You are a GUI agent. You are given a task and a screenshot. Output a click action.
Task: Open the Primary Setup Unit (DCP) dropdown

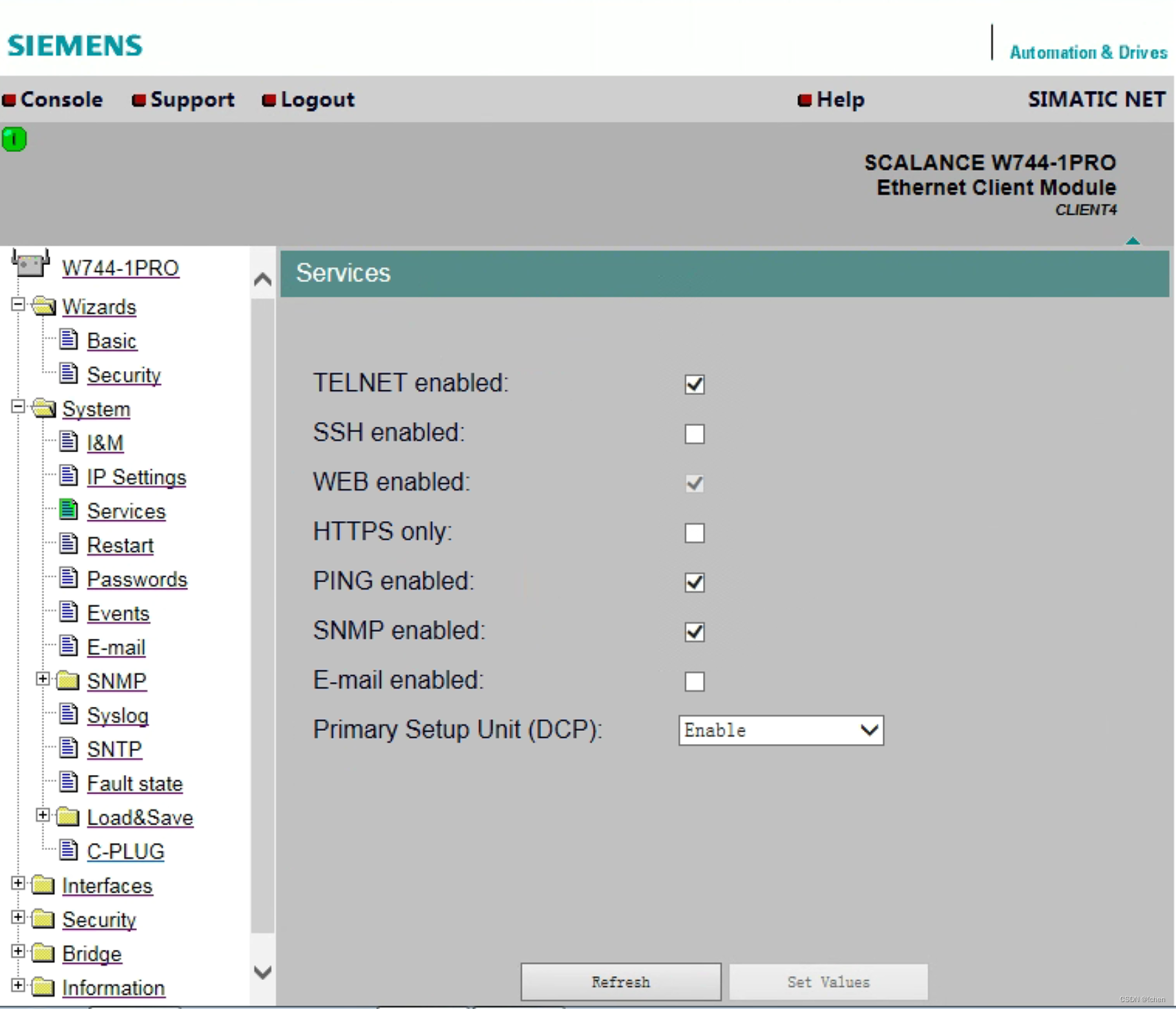coord(781,730)
